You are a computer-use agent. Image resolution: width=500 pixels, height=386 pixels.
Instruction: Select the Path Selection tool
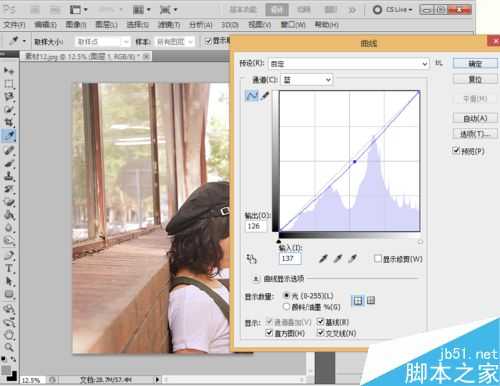(x=9, y=282)
